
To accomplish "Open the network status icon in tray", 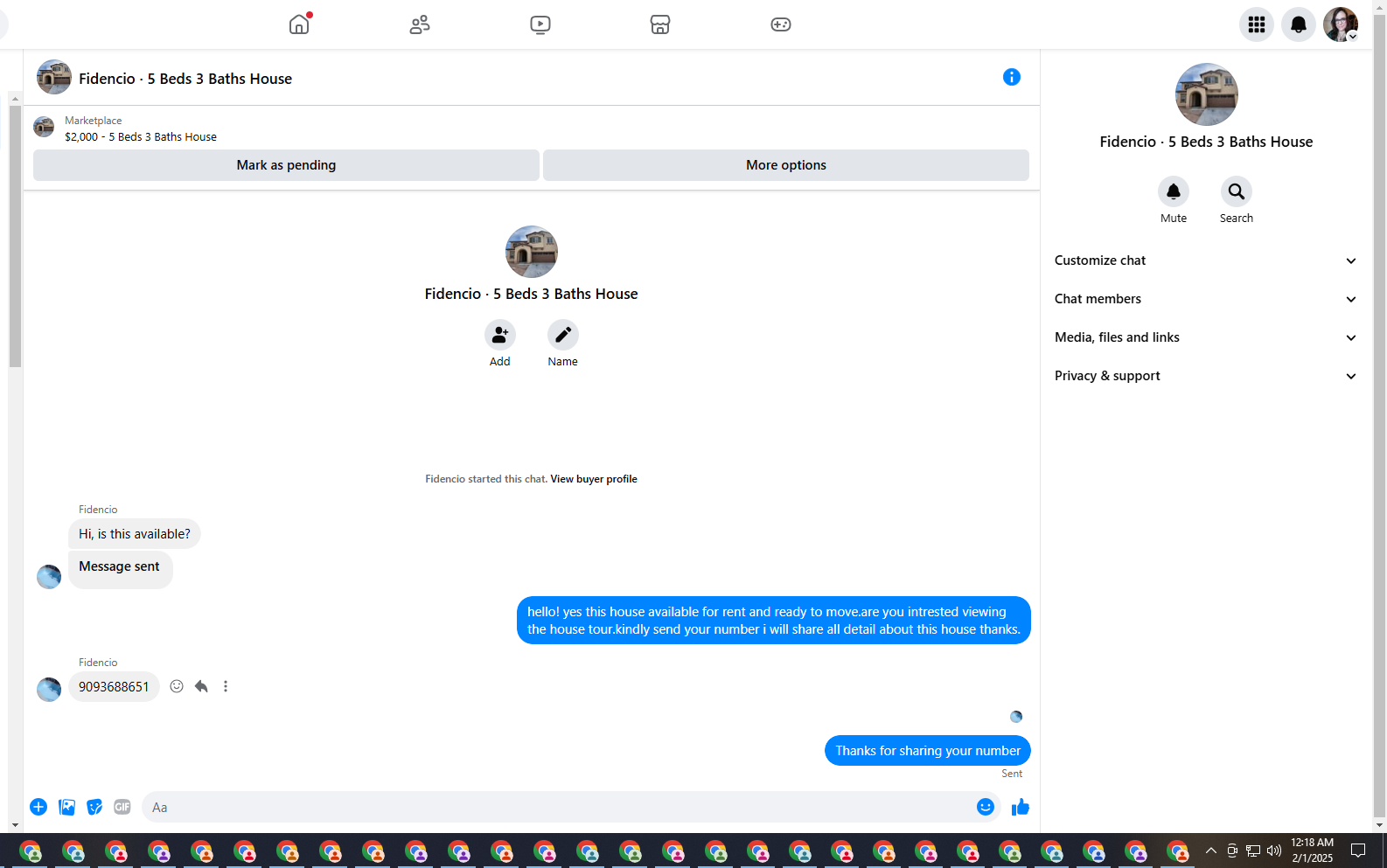I will tap(1253, 851).
